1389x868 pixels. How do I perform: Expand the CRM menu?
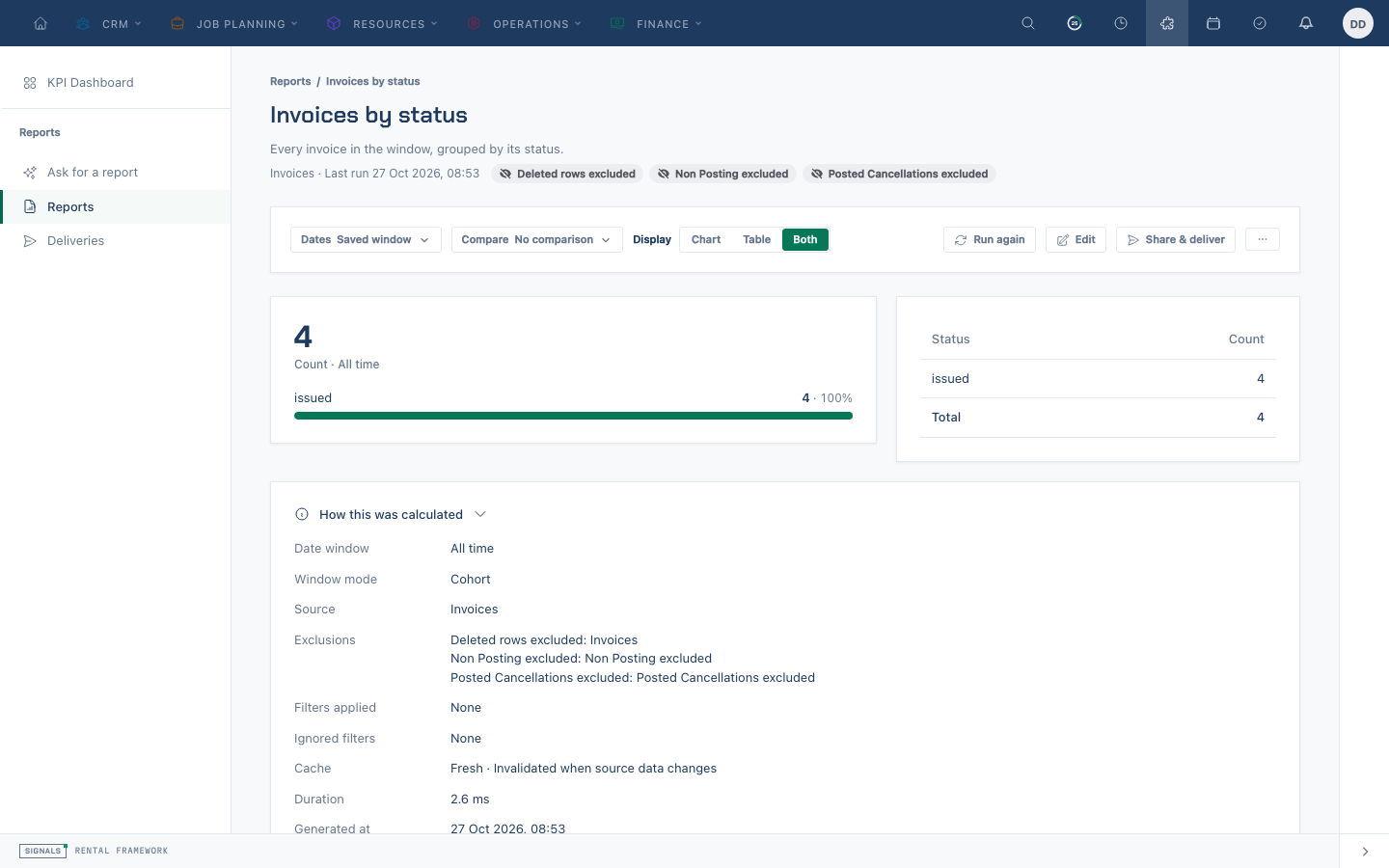(109, 23)
